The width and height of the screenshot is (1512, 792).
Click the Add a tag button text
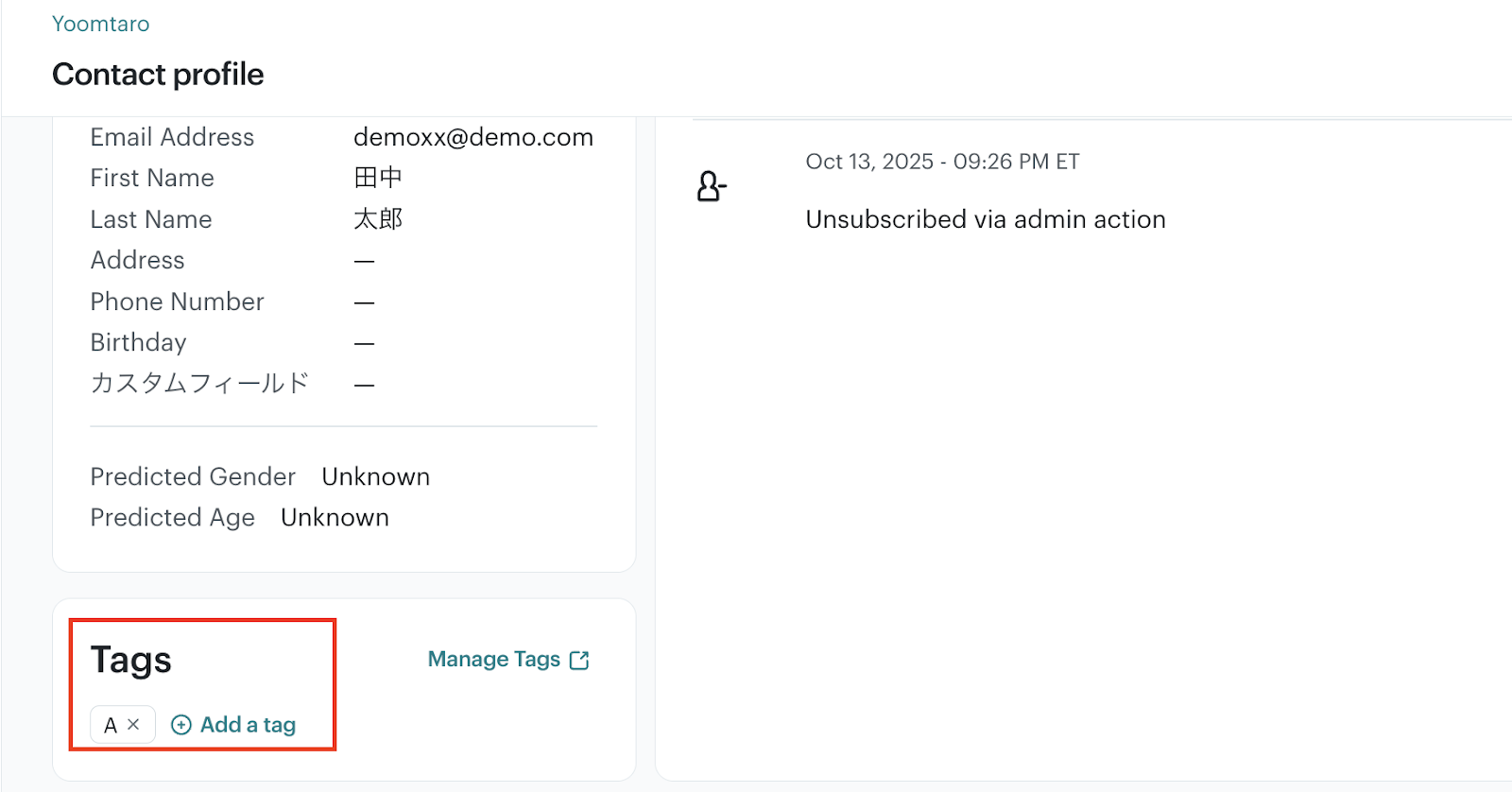click(248, 725)
